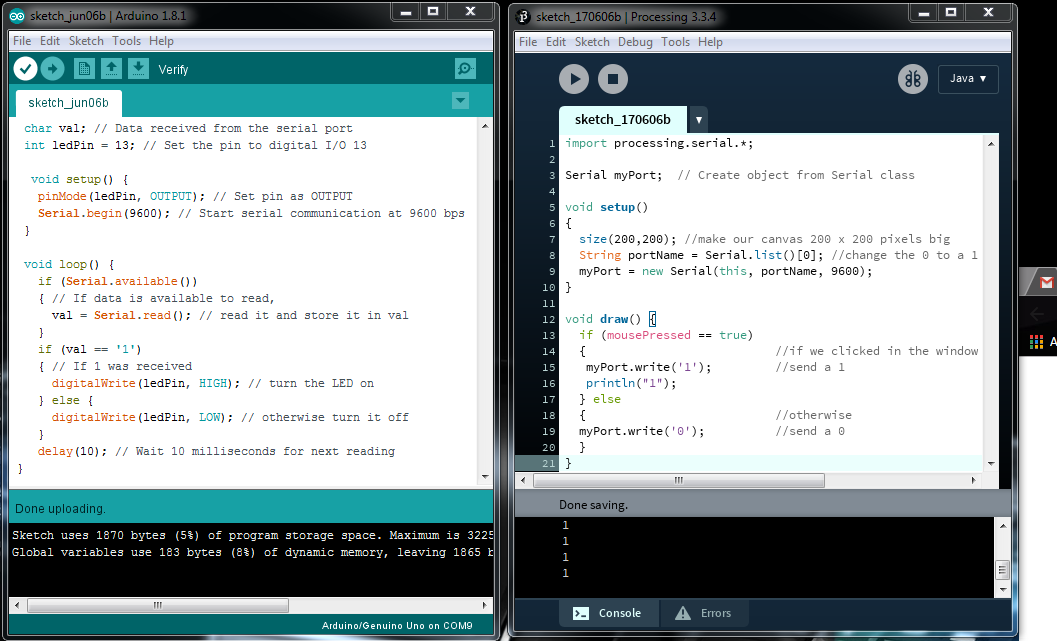The image size is (1057, 641).
Task: Click the Arduino app icon in title bar
Action: (17, 16)
